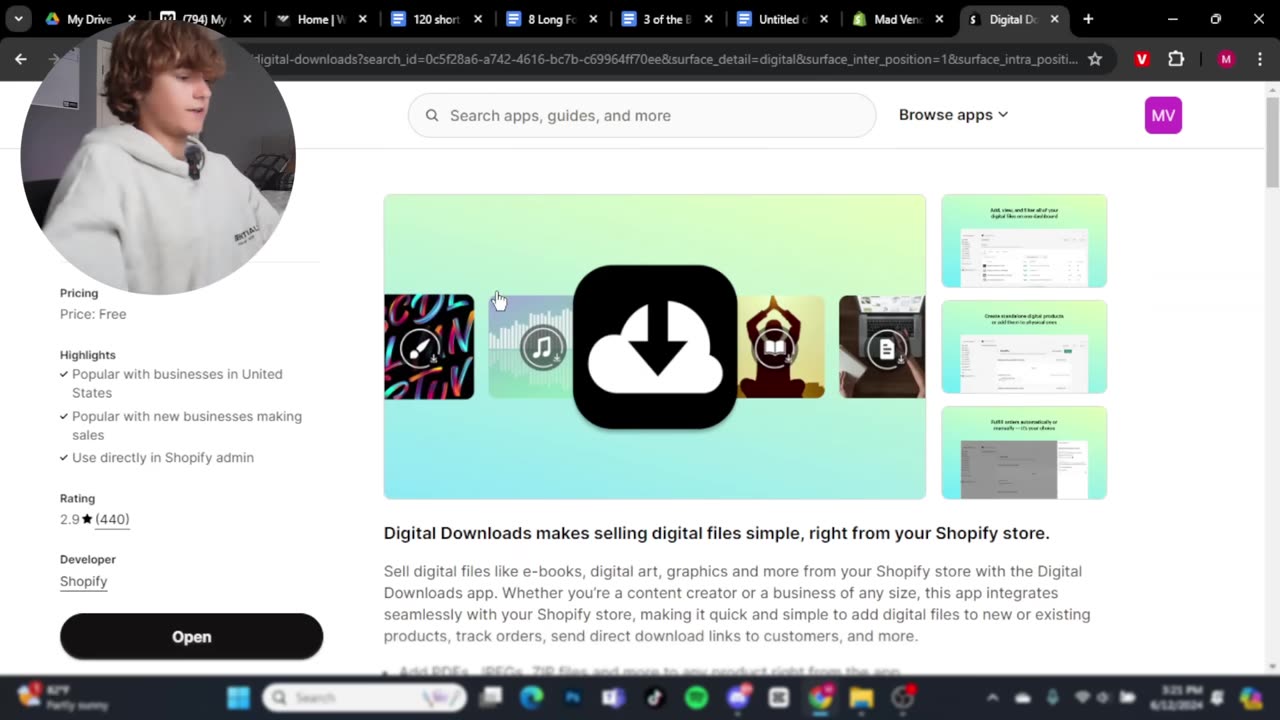Screen dimensions: 1280x720
Task: Open the Windows Start menu
Action: [x=238, y=698]
